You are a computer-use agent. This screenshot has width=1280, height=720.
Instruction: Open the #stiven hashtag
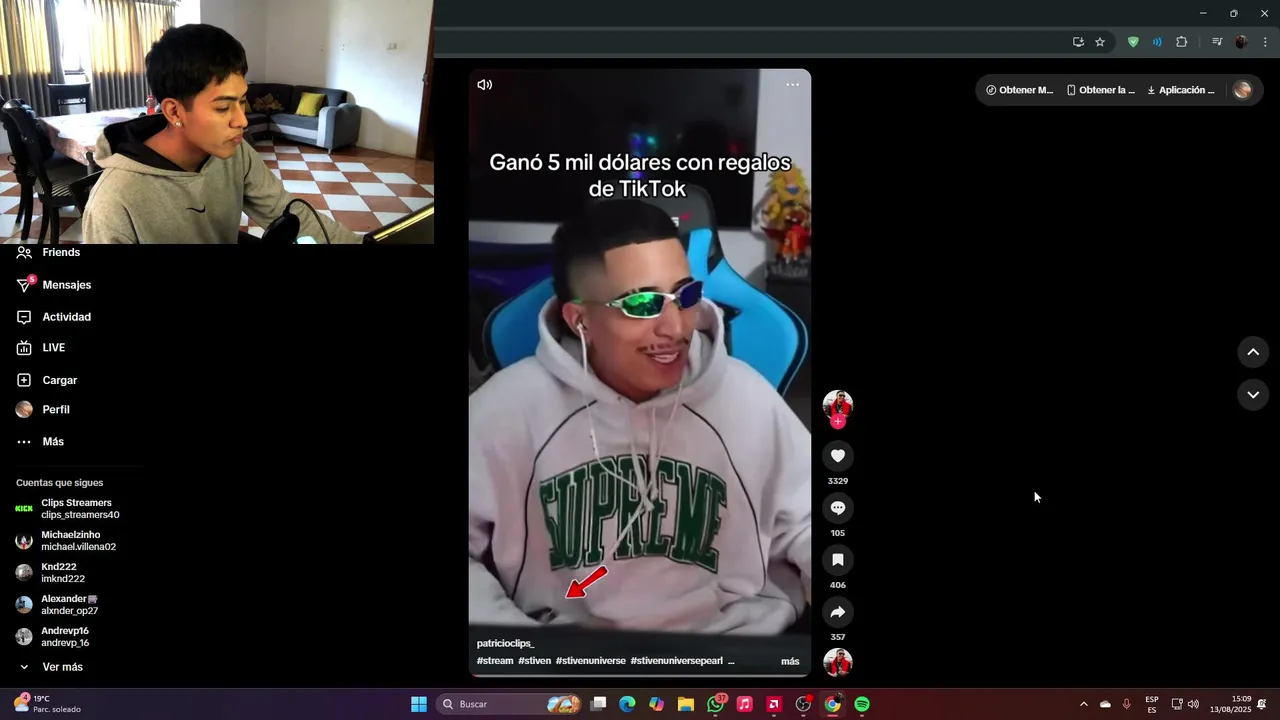coord(535,661)
